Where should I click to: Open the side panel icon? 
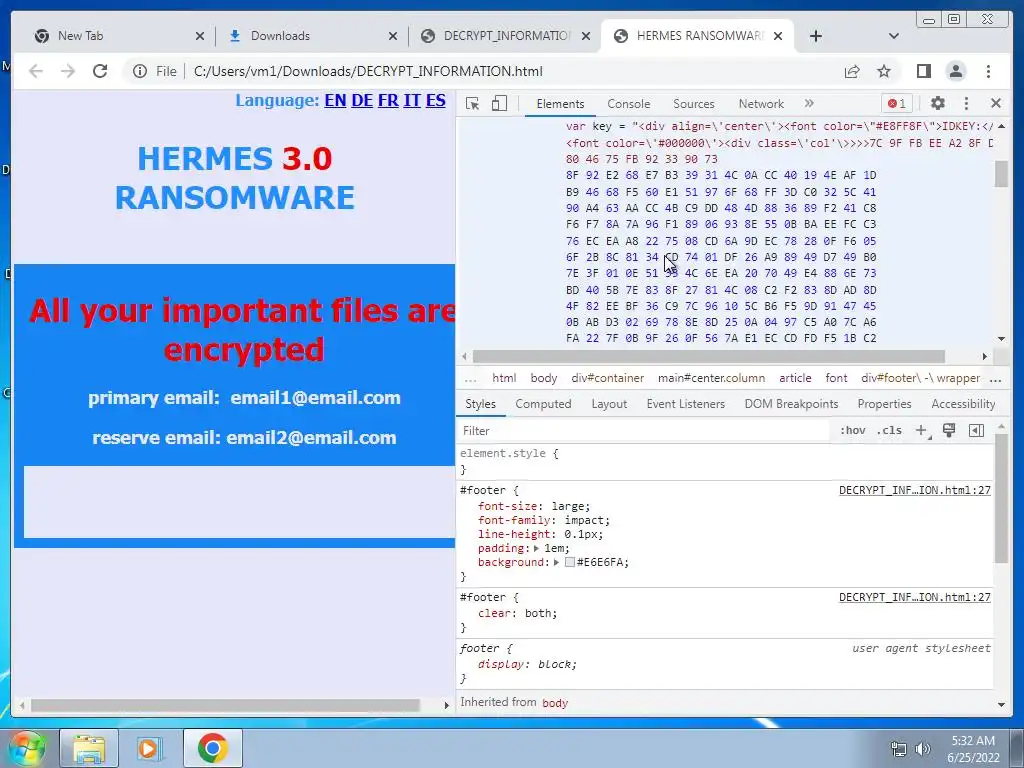(x=923, y=71)
